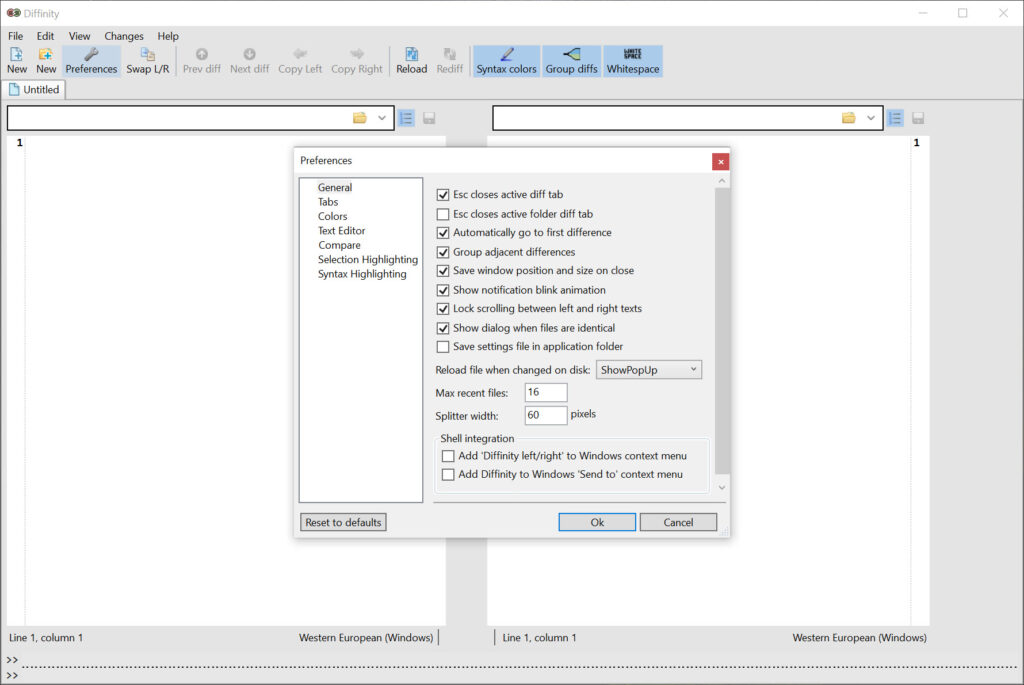Check Add Diffinity to Windows 'Send to' menu
Viewport: 1024px width, 685px height.
tap(448, 475)
